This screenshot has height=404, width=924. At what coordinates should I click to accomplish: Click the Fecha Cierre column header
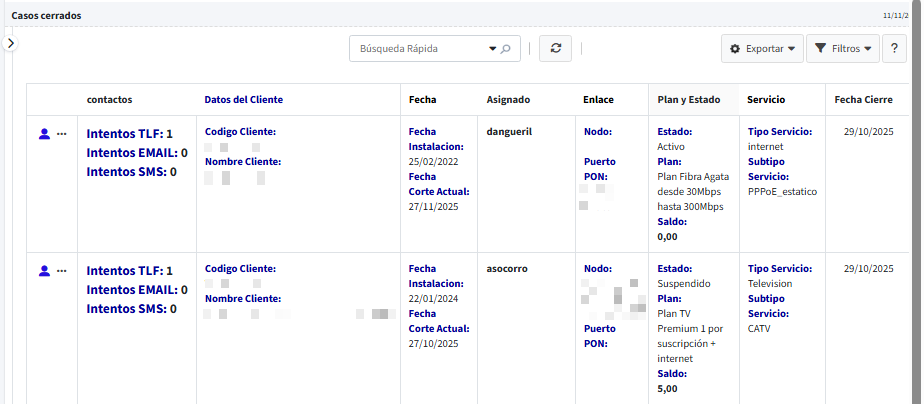(x=863, y=100)
